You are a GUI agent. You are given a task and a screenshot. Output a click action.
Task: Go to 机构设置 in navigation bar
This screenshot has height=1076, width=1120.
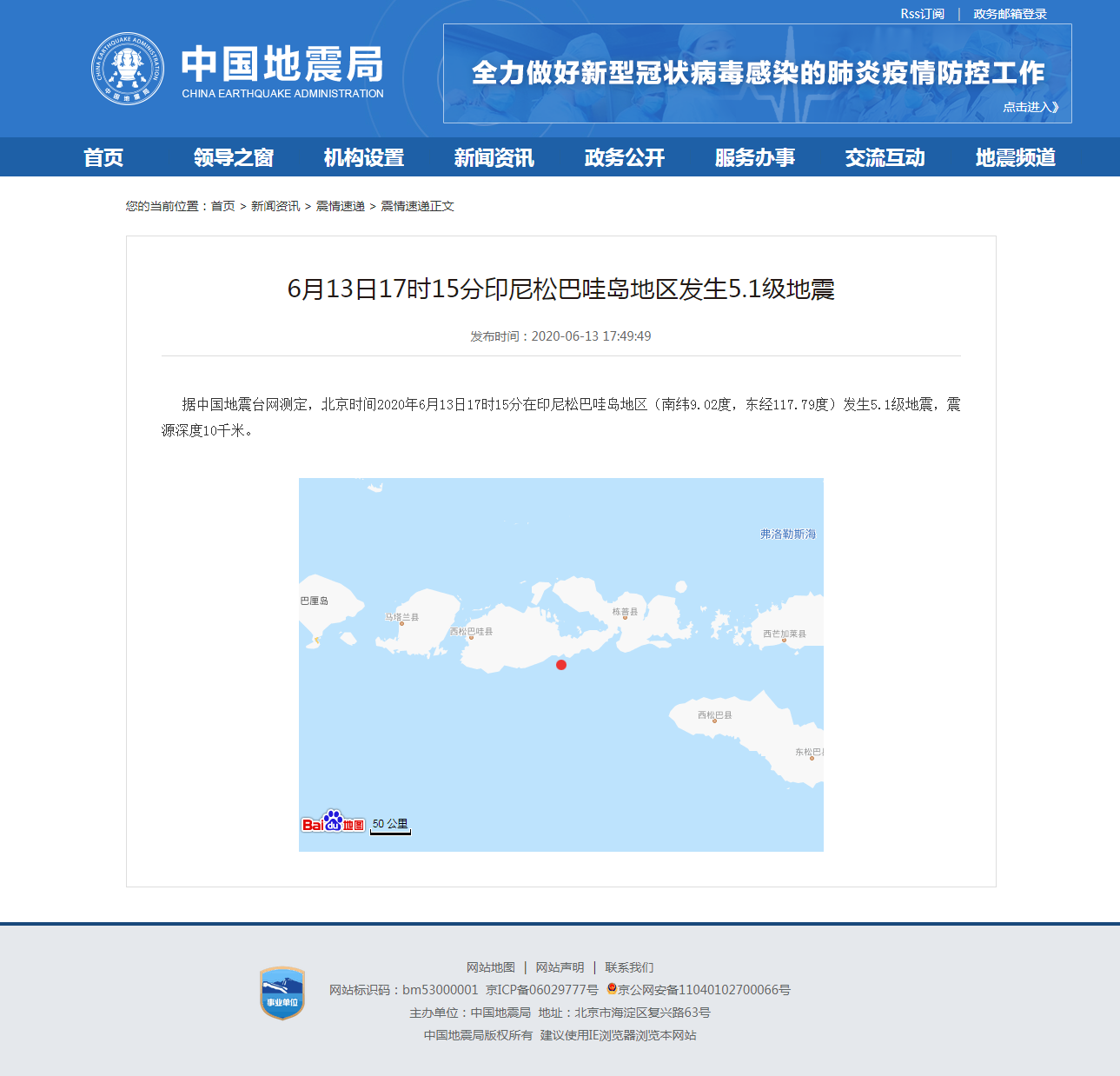click(x=364, y=157)
